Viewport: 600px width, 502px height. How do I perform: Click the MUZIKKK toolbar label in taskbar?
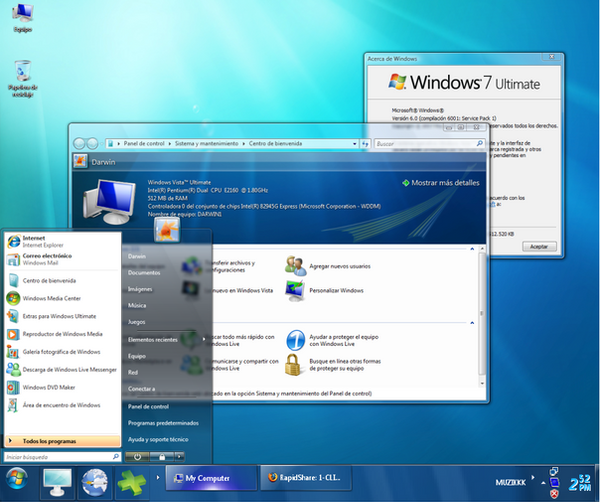click(510, 482)
